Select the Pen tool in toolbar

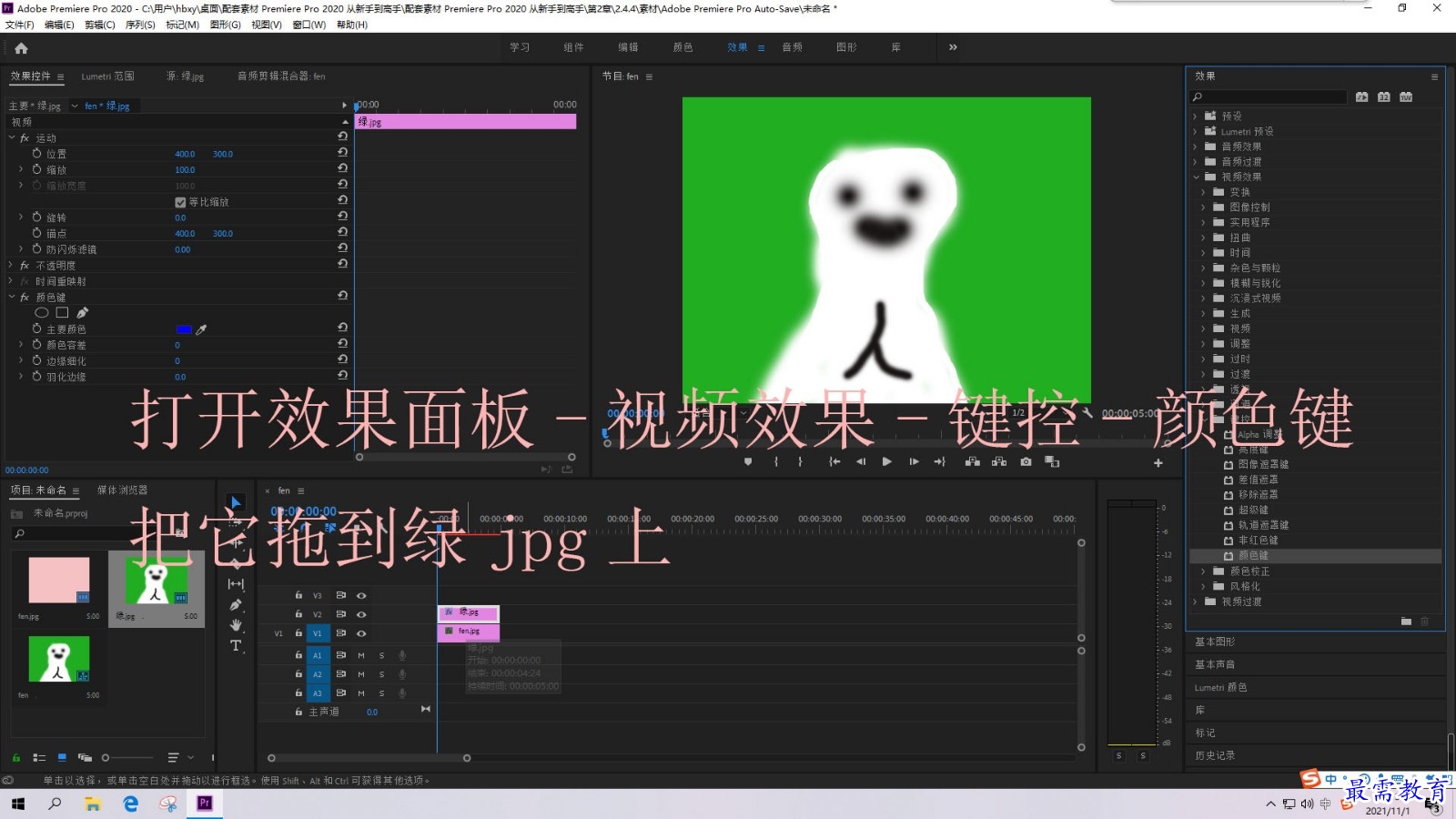pos(236,604)
